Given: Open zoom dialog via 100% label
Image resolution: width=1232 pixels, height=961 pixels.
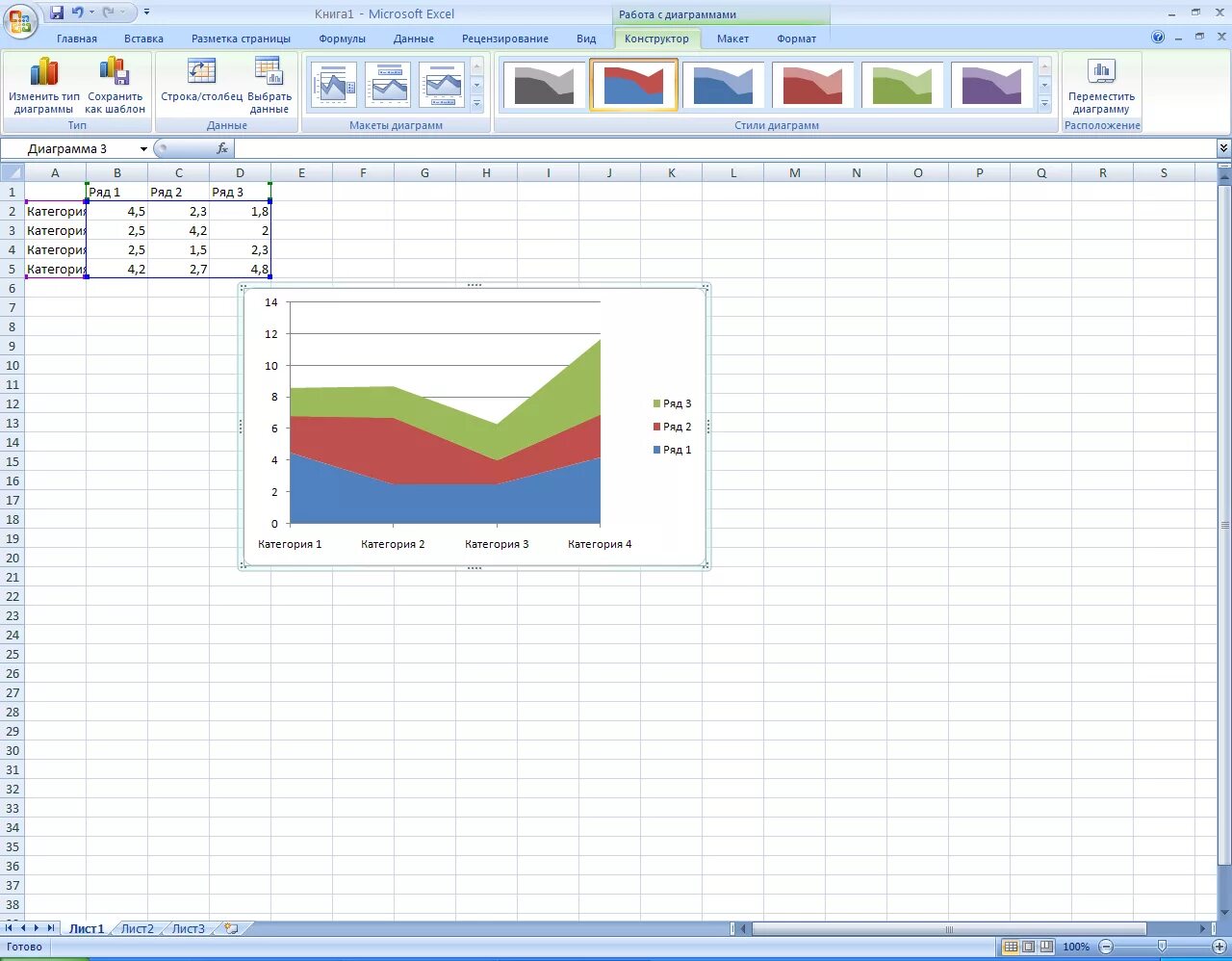Looking at the screenshot, I should [x=1075, y=947].
